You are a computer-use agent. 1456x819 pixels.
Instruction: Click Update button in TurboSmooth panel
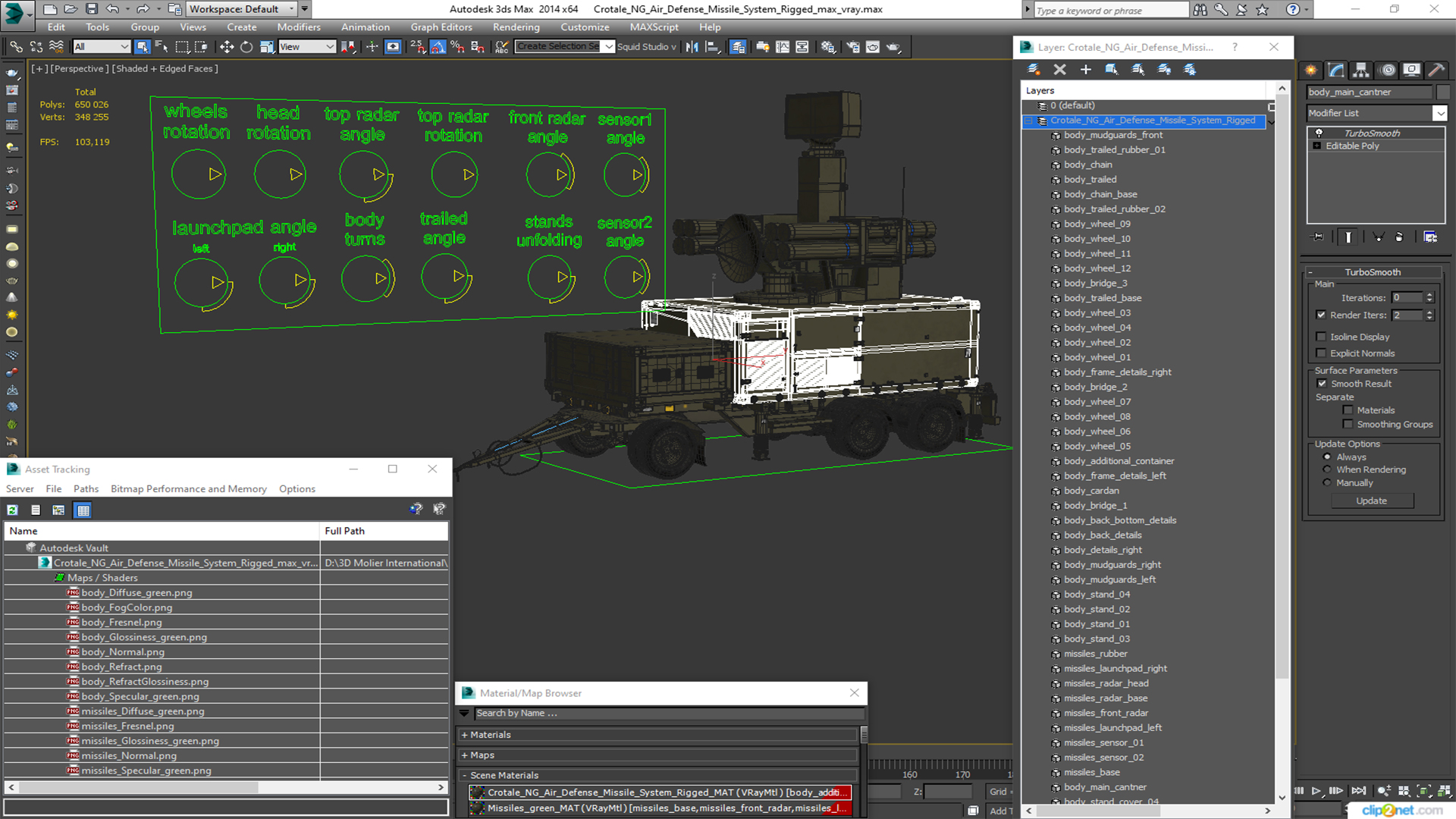(x=1372, y=500)
